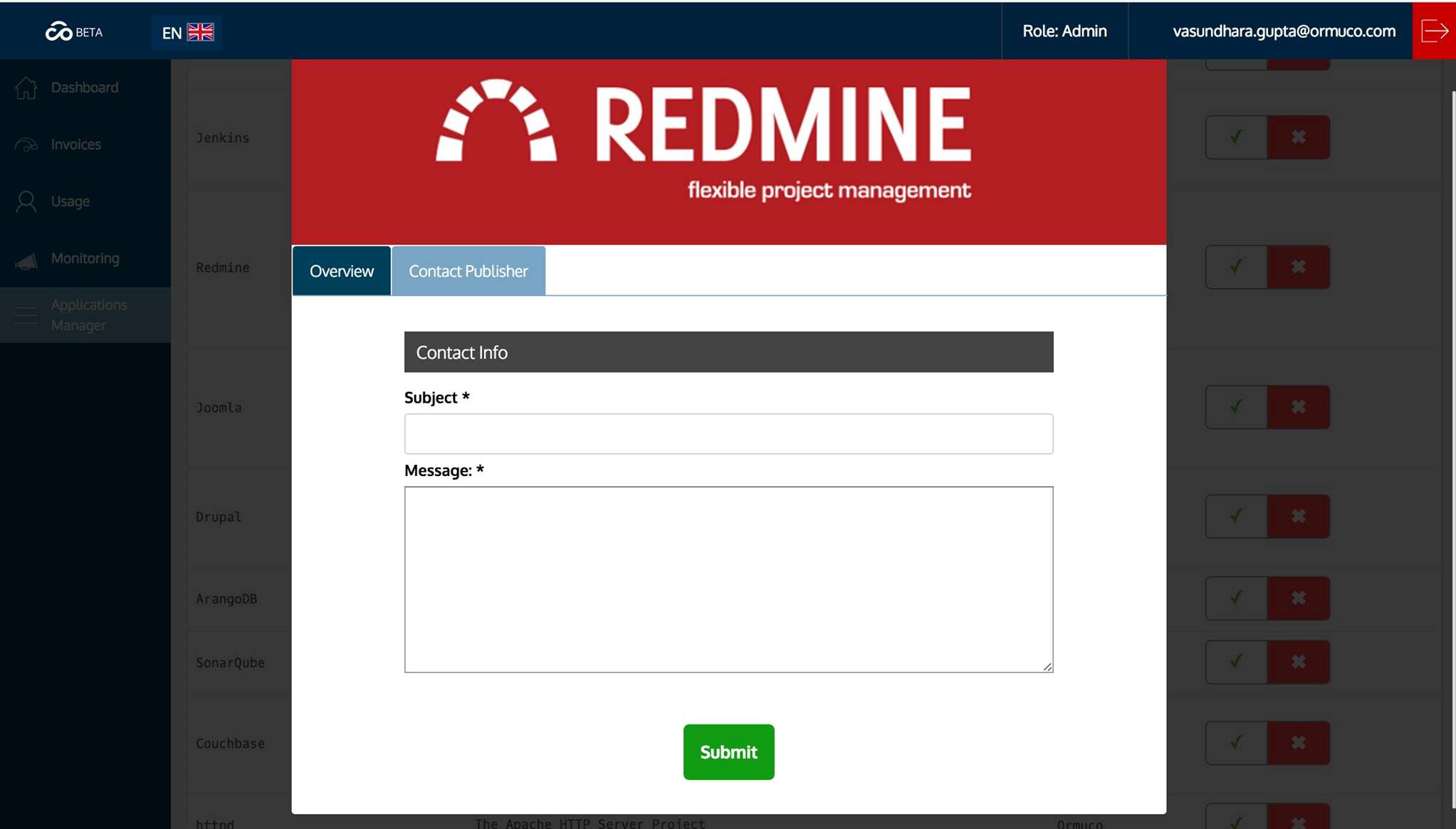Image resolution: width=1456 pixels, height=829 pixels.
Task: Click the red logout arrow icon
Action: [1434, 31]
